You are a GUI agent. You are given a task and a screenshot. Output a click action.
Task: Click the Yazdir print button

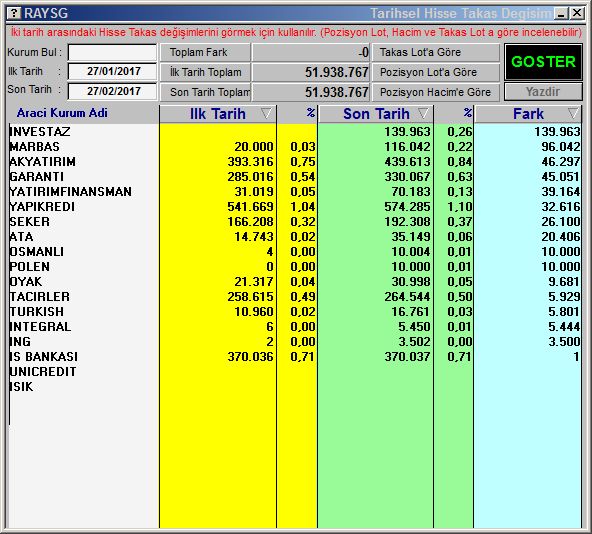543,92
